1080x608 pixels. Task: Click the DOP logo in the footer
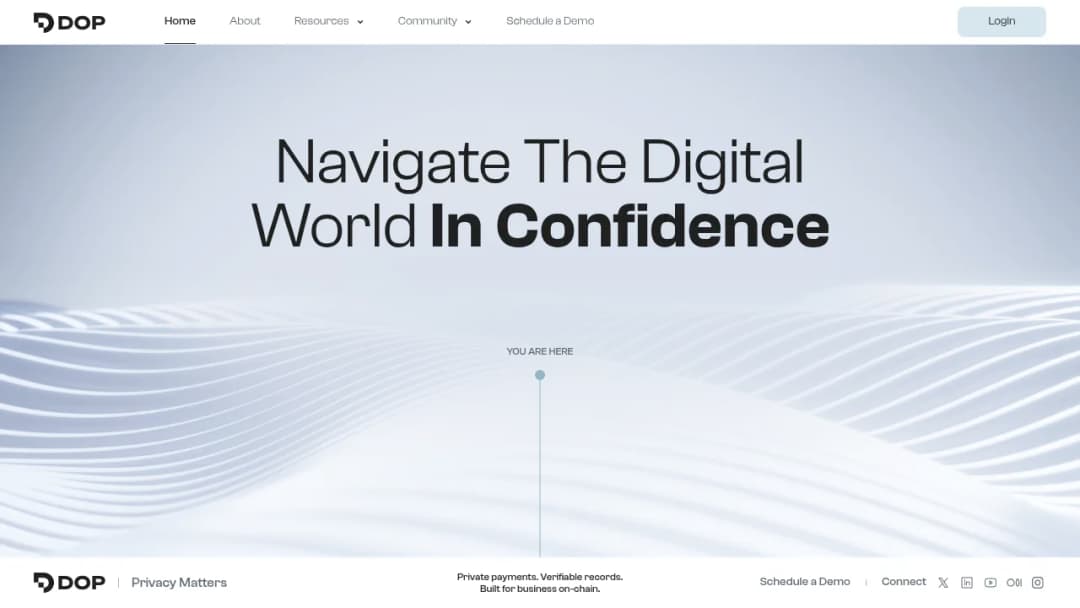point(70,583)
